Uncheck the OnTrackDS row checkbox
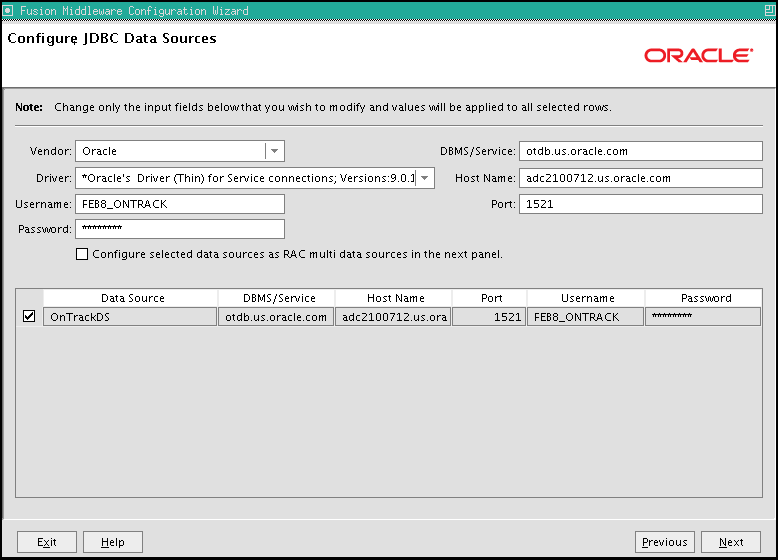 (x=29, y=316)
